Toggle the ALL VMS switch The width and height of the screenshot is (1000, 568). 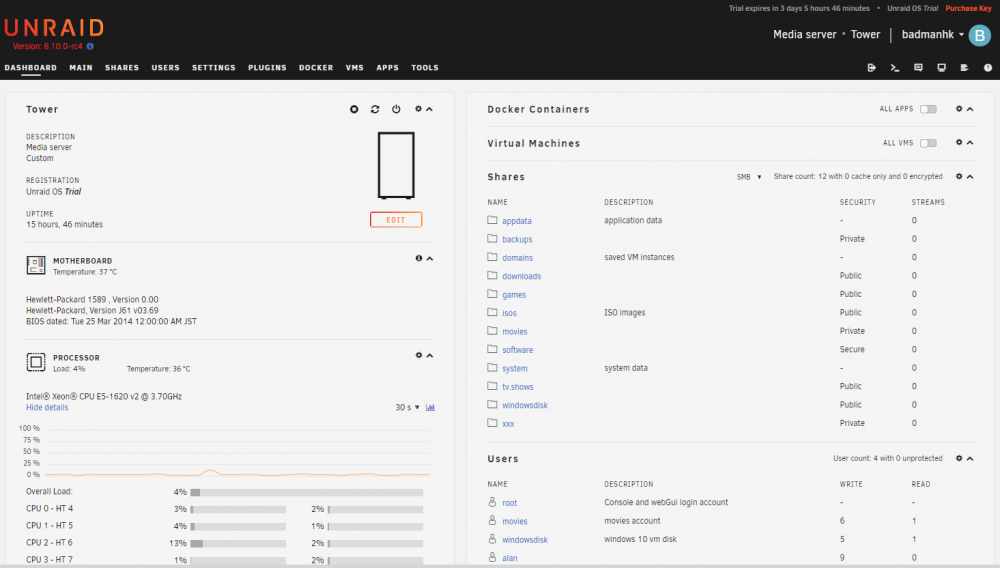929,143
